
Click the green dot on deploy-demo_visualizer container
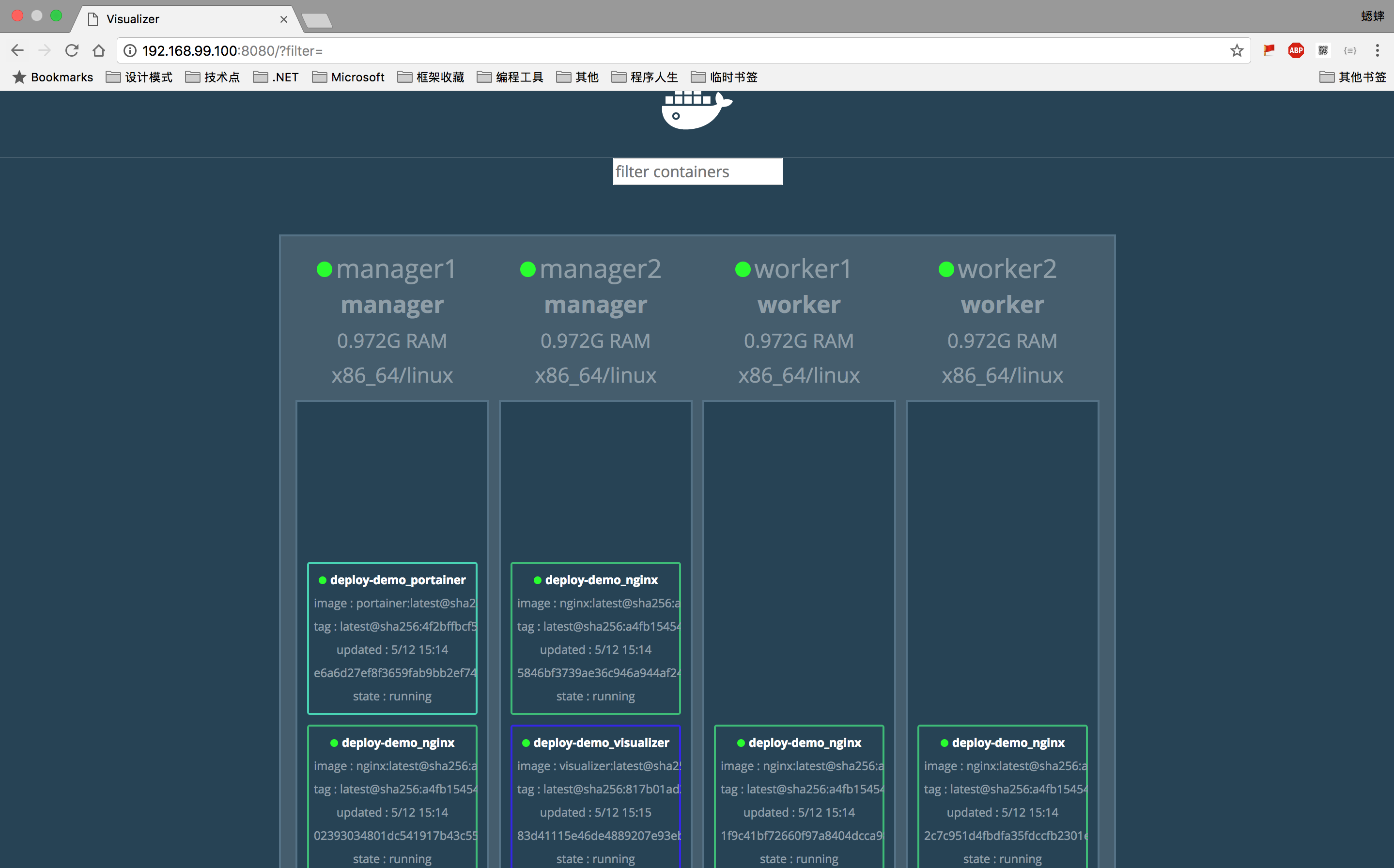[x=526, y=742]
